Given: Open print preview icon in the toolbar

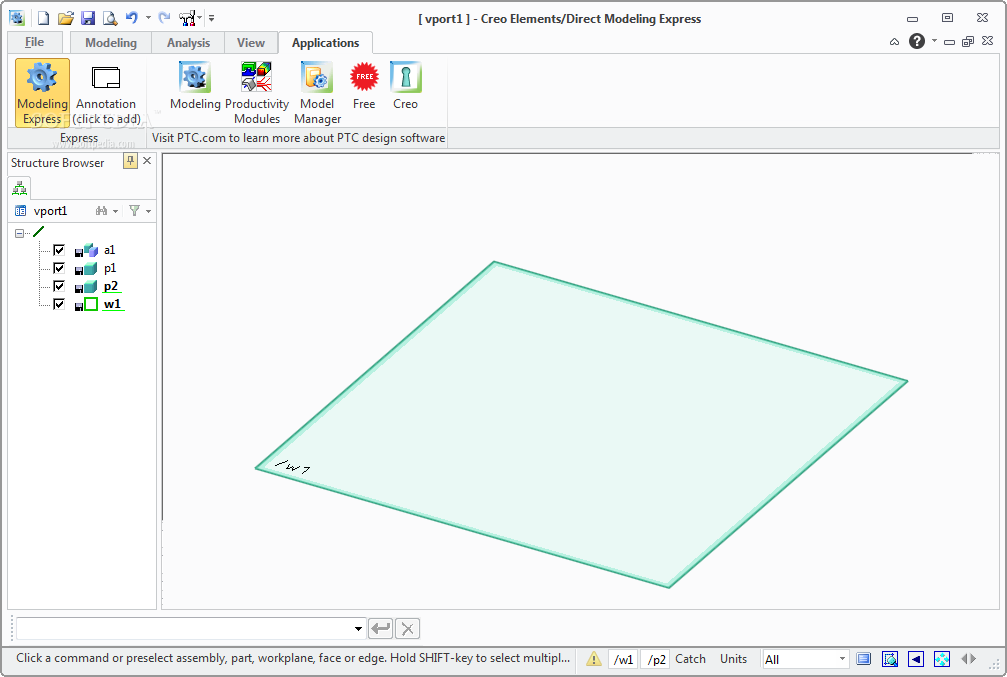Looking at the screenshot, I should [110, 18].
